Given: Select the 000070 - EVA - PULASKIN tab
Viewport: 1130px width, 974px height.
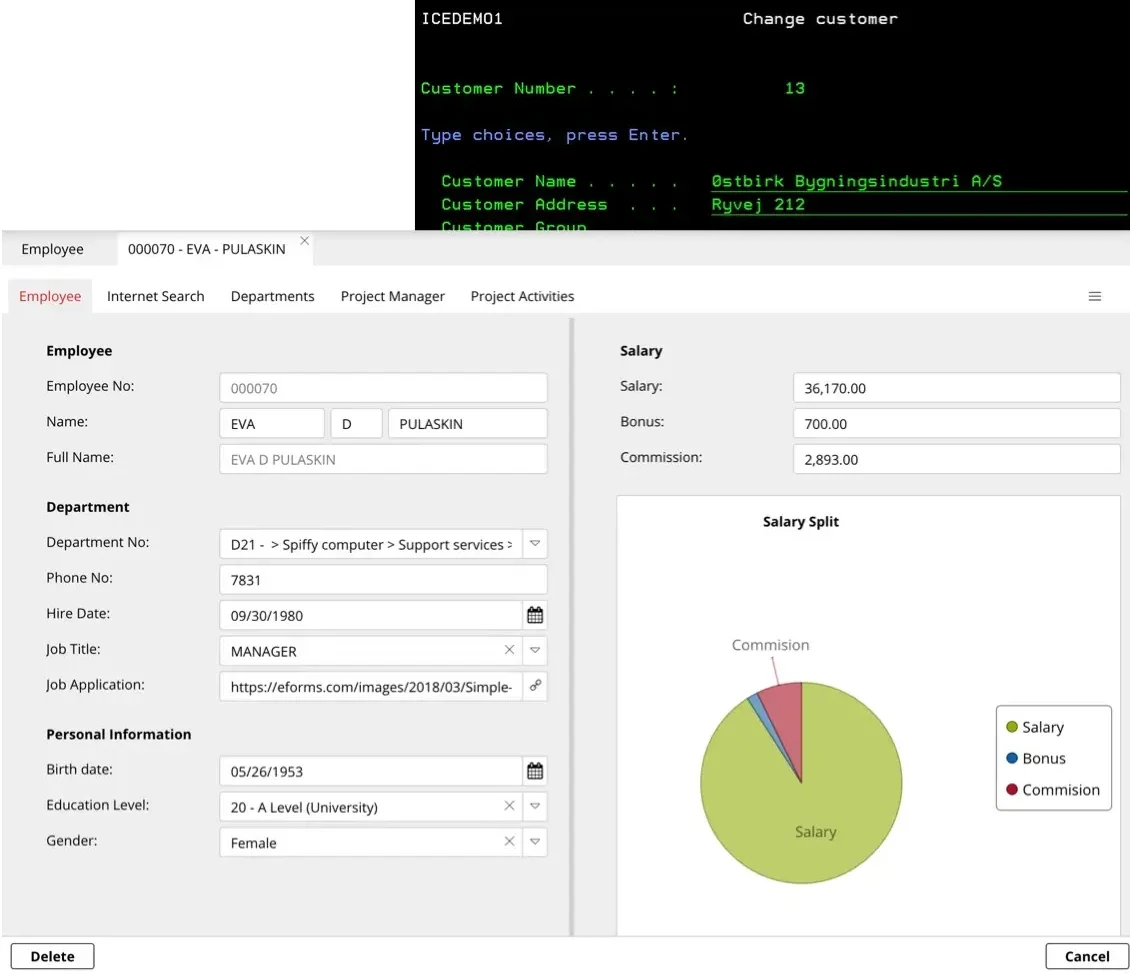Looking at the screenshot, I should coord(206,249).
